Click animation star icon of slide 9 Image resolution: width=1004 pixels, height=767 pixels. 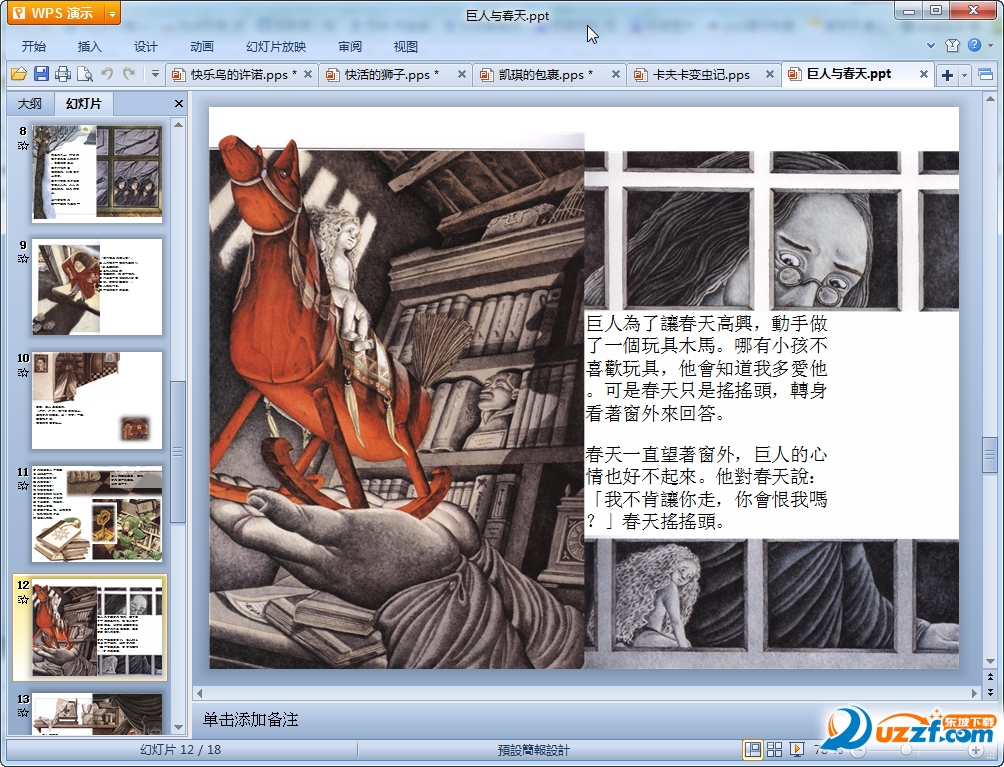[x=23, y=259]
